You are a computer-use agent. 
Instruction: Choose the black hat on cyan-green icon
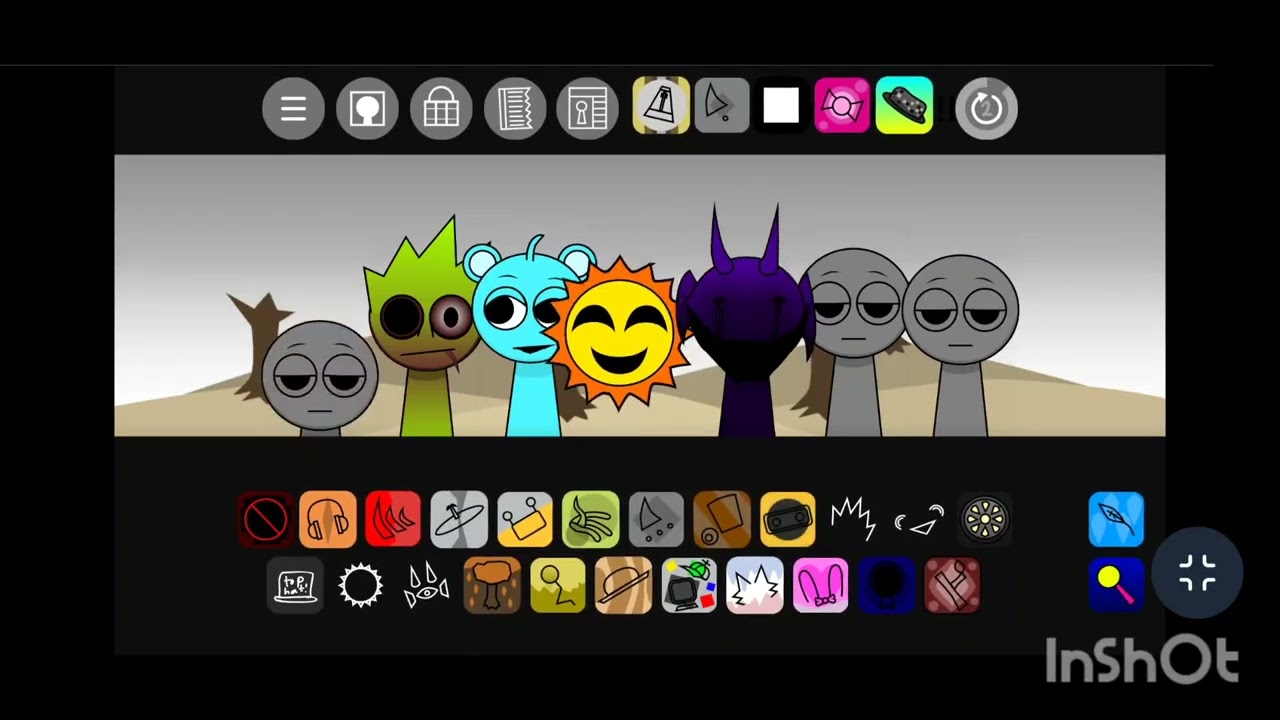coord(904,105)
